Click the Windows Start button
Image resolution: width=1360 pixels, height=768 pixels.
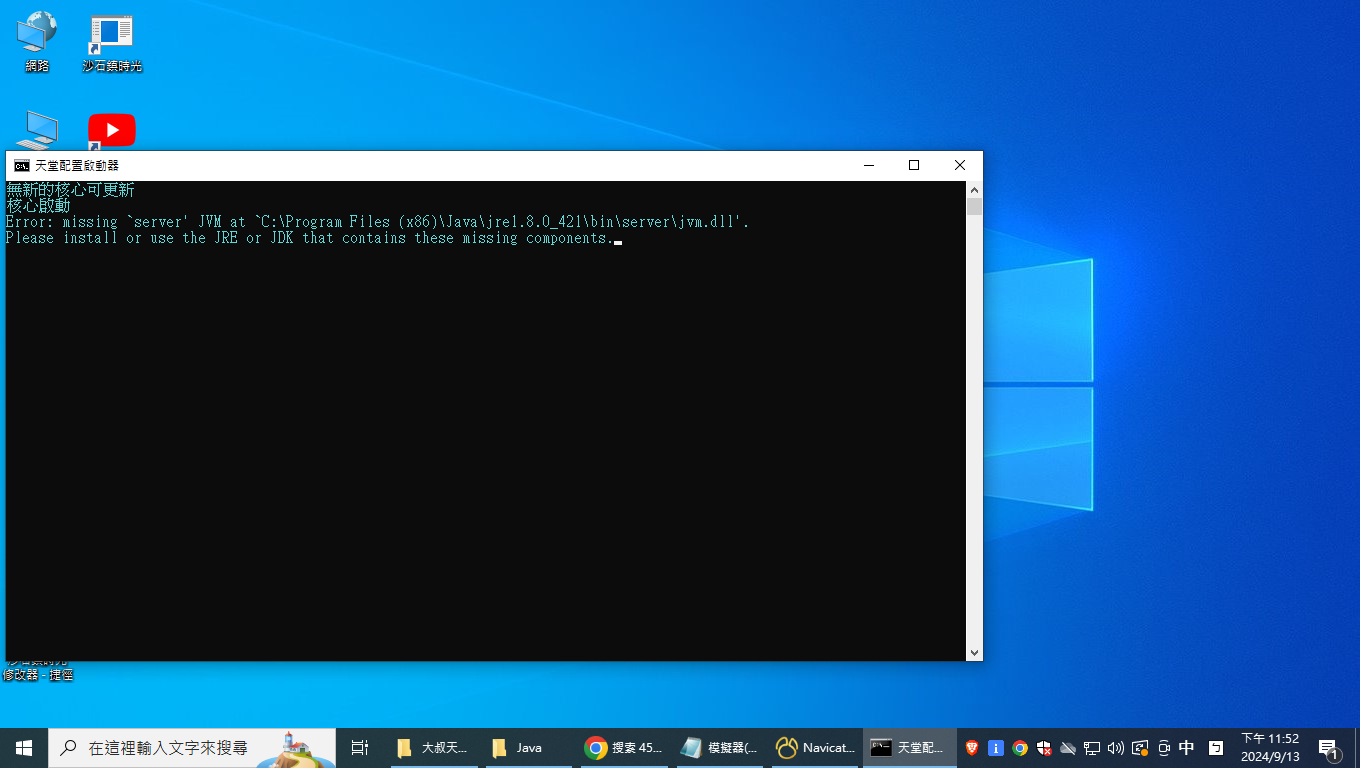[24, 748]
